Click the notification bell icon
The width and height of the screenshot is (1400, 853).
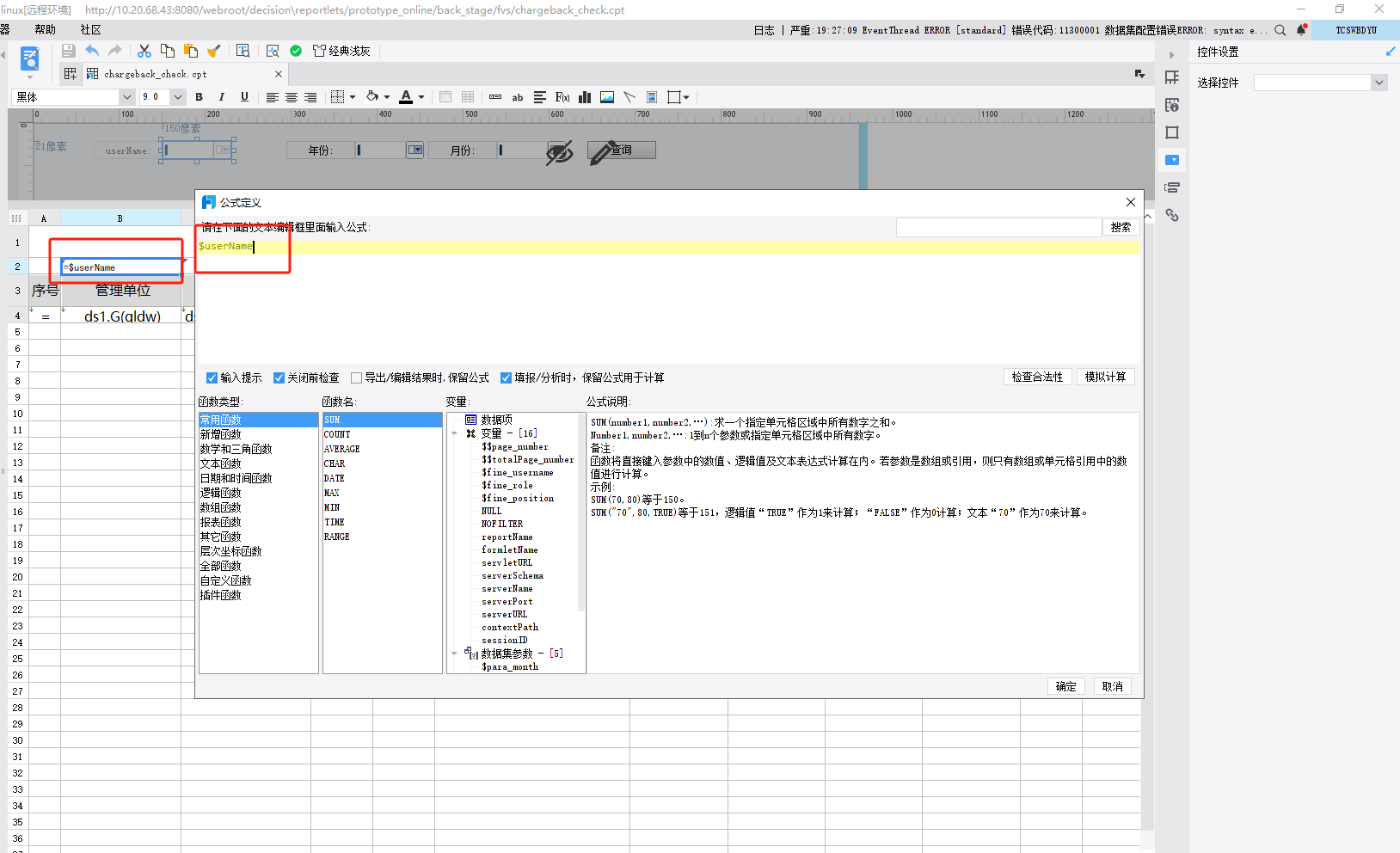1301,30
